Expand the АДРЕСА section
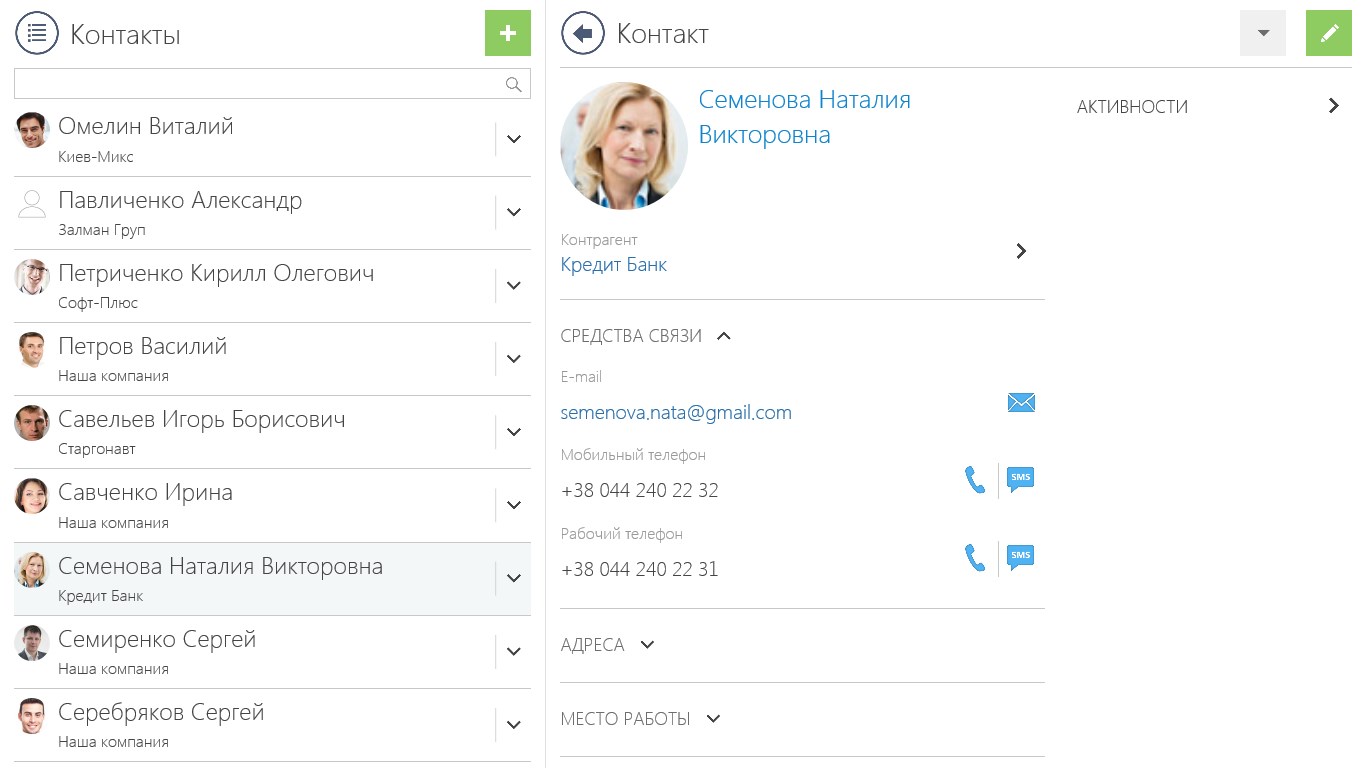Image resolution: width=1366 pixels, height=768 pixels. coord(646,645)
